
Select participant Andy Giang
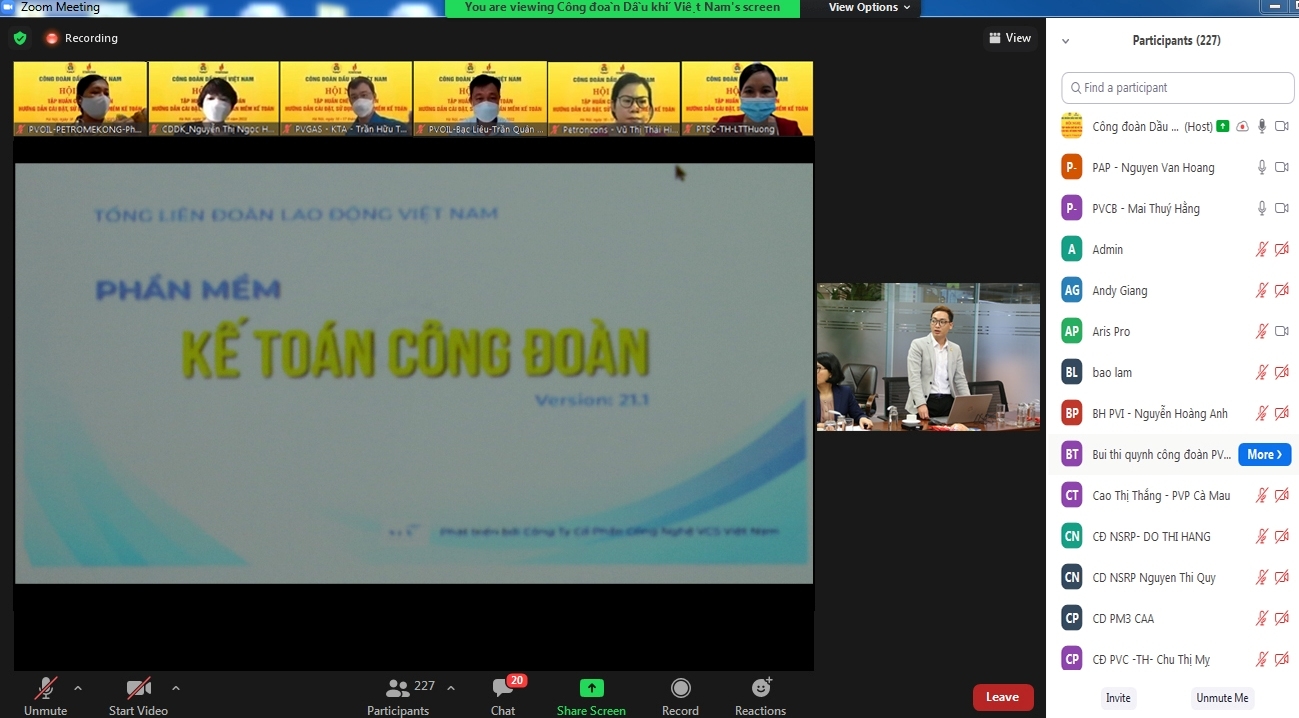tap(1172, 291)
